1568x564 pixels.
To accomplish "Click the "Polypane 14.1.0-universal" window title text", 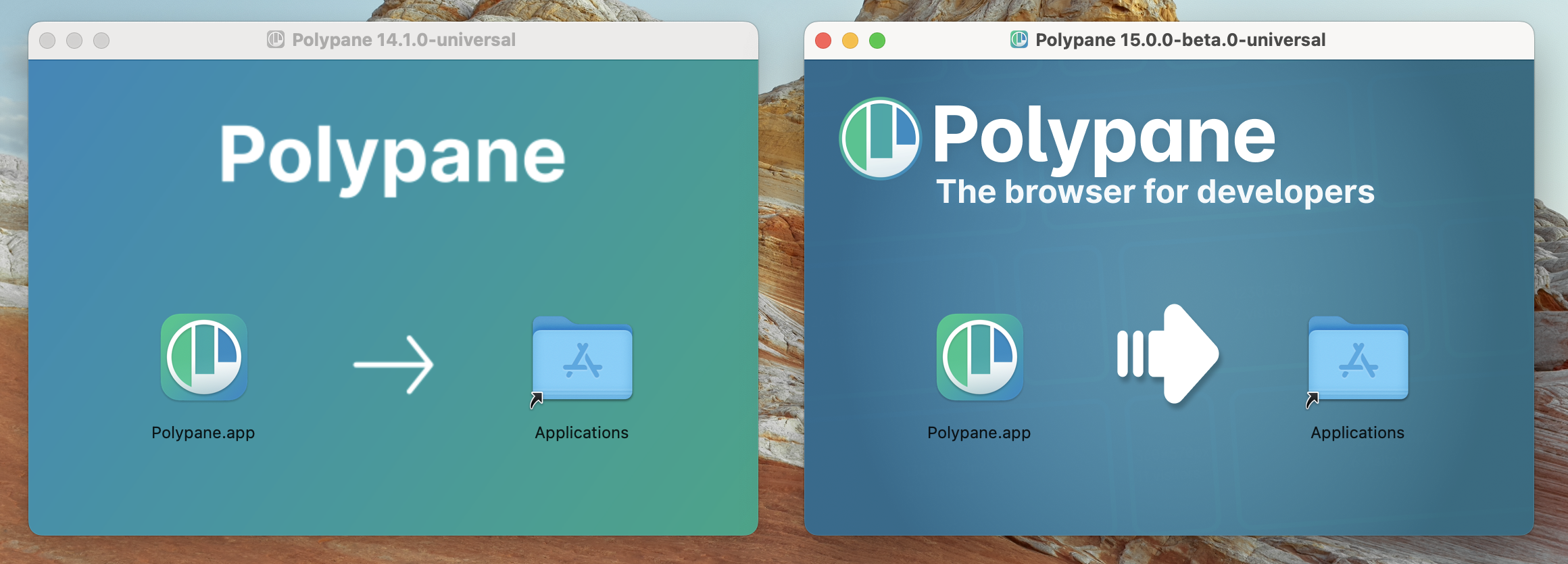I will point(404,40).
